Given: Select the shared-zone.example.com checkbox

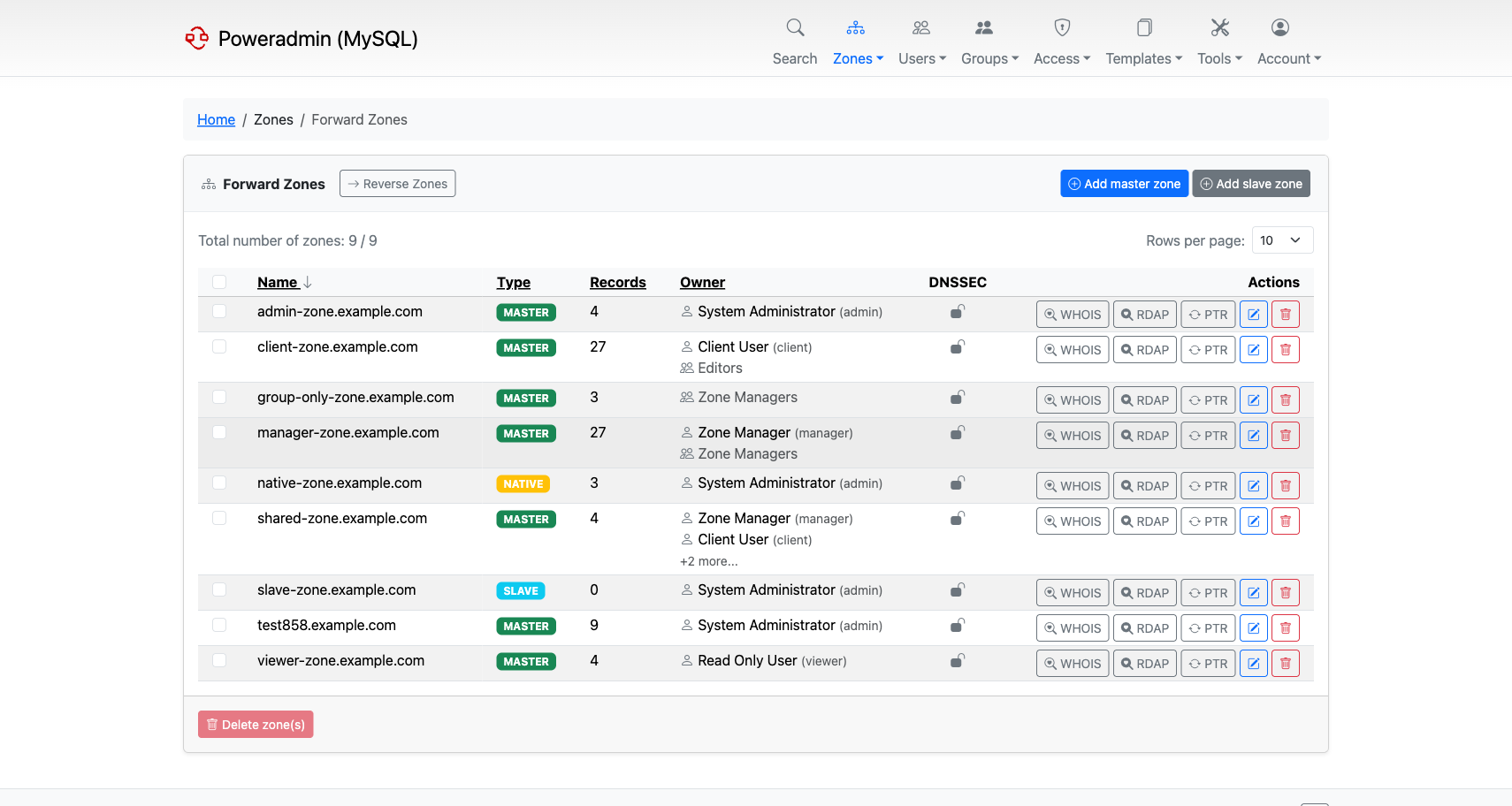Looking at the screenshot, I should [219, 519].
